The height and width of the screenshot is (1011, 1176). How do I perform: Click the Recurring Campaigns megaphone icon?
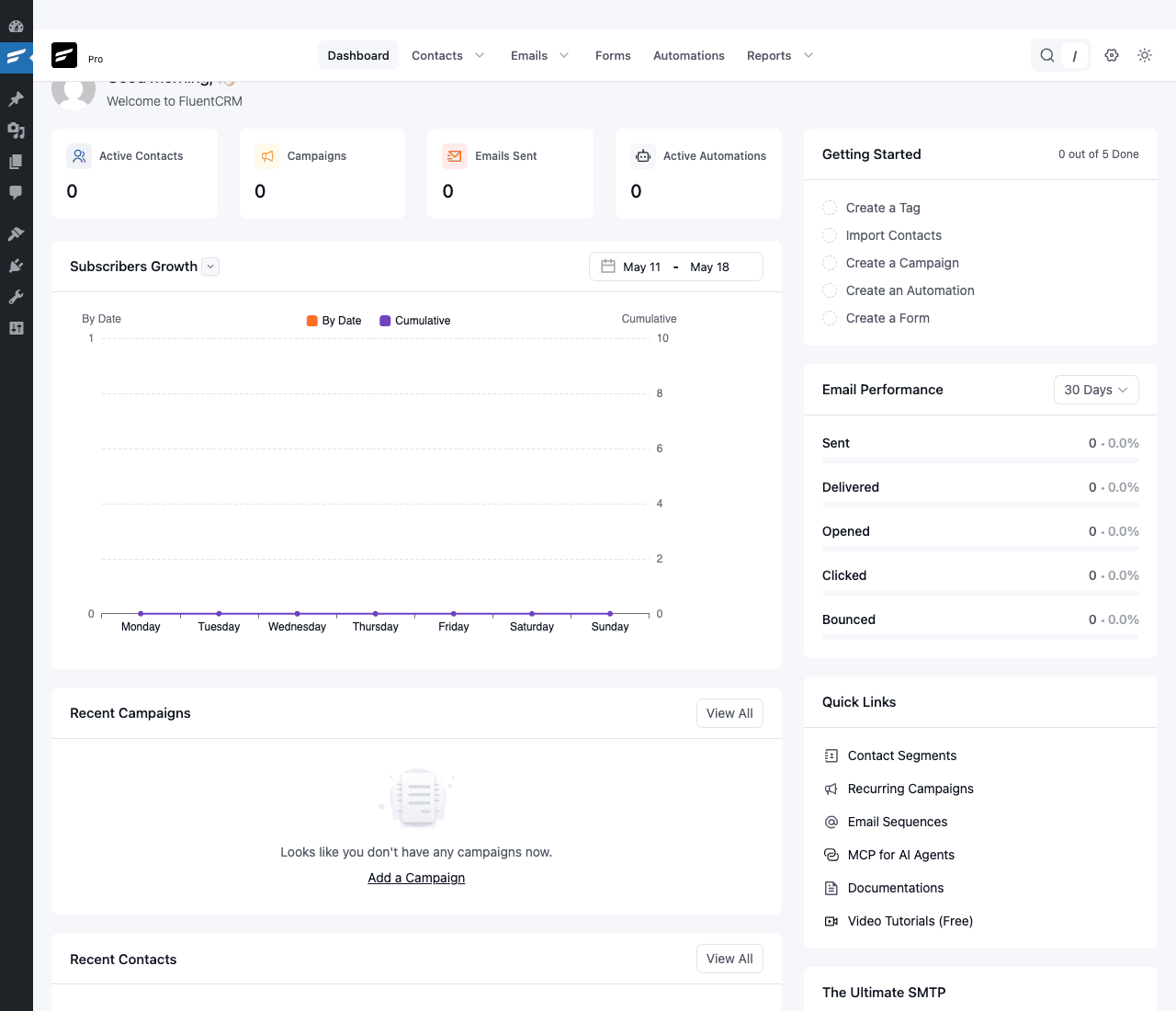point(831,789)
